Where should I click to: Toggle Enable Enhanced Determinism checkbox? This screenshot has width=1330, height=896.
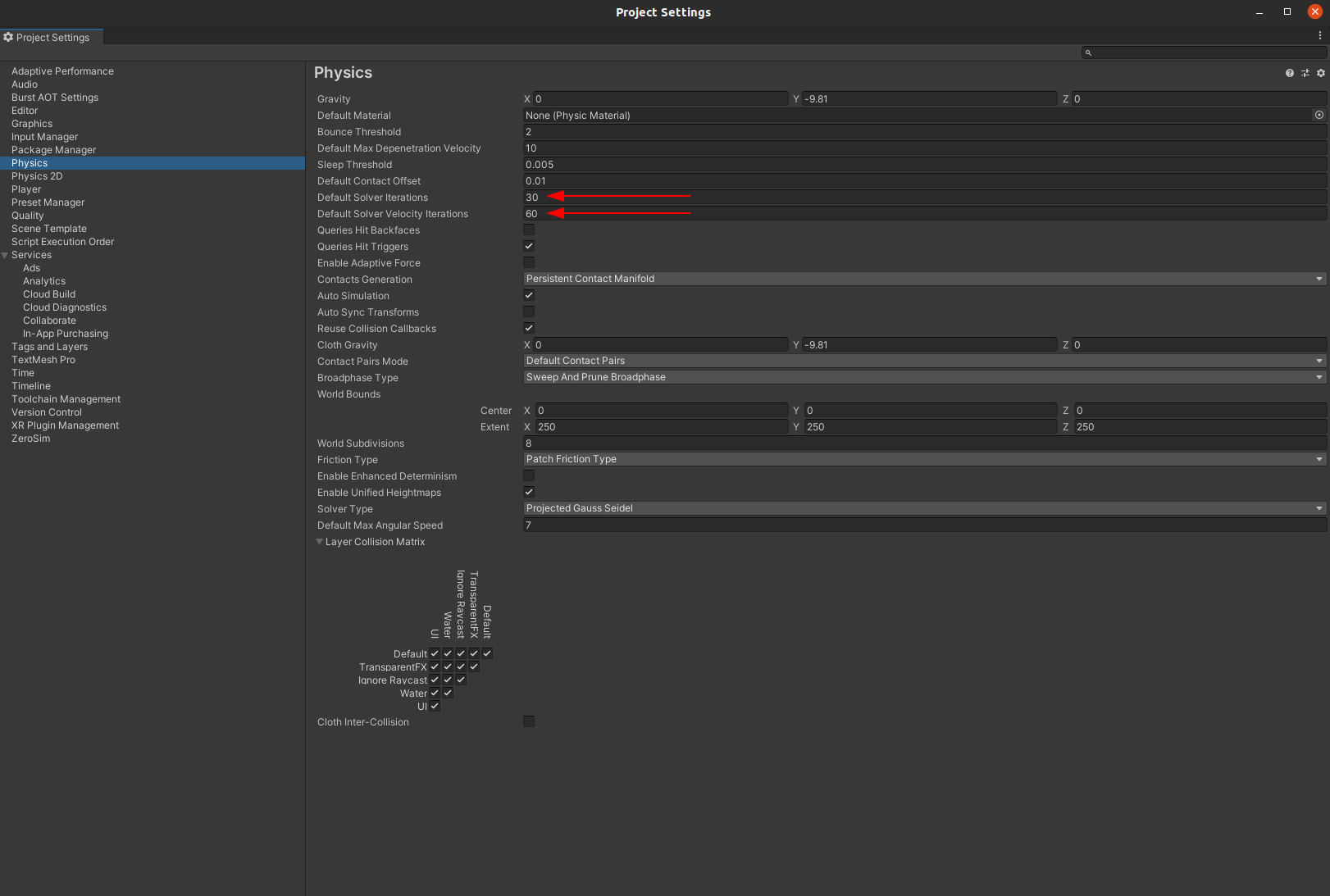click(529, 475)
